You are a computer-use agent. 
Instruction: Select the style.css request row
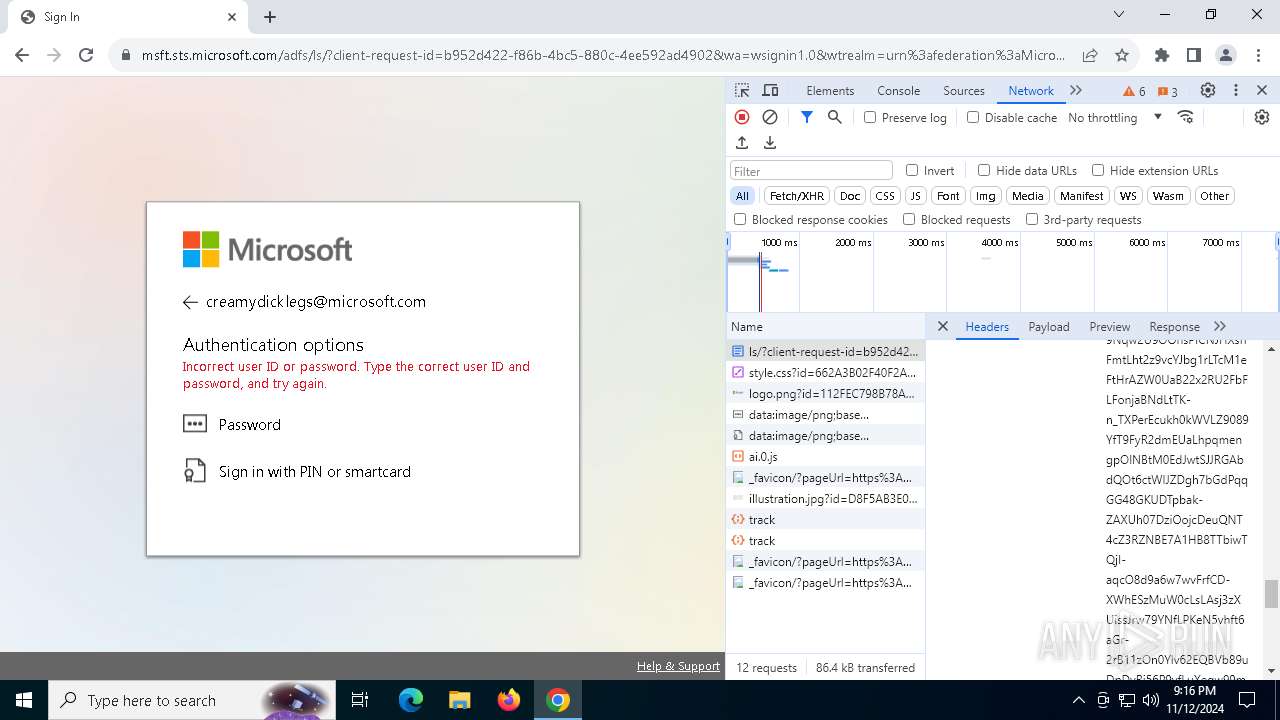825,372
